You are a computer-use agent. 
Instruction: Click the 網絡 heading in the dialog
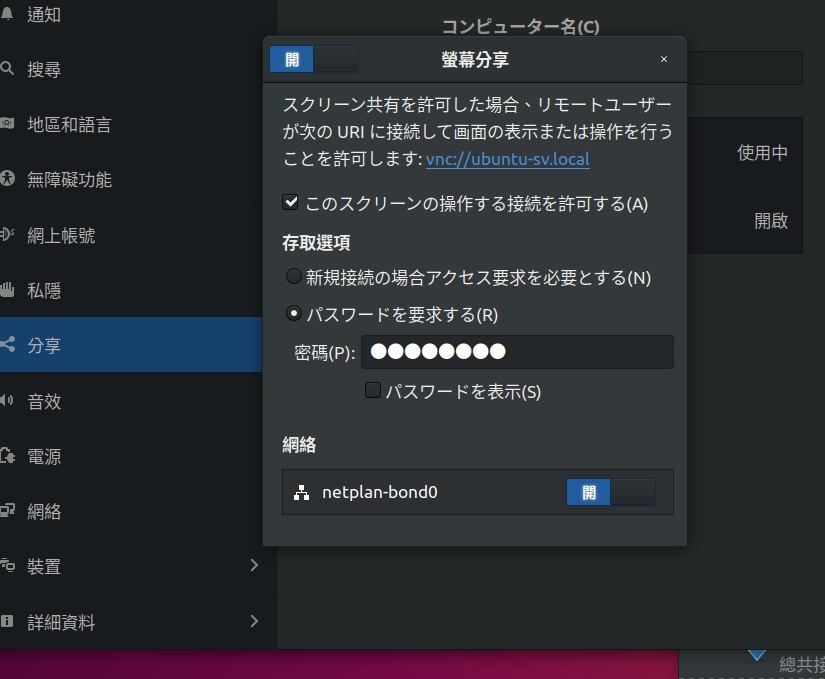(x=299, y=445)
